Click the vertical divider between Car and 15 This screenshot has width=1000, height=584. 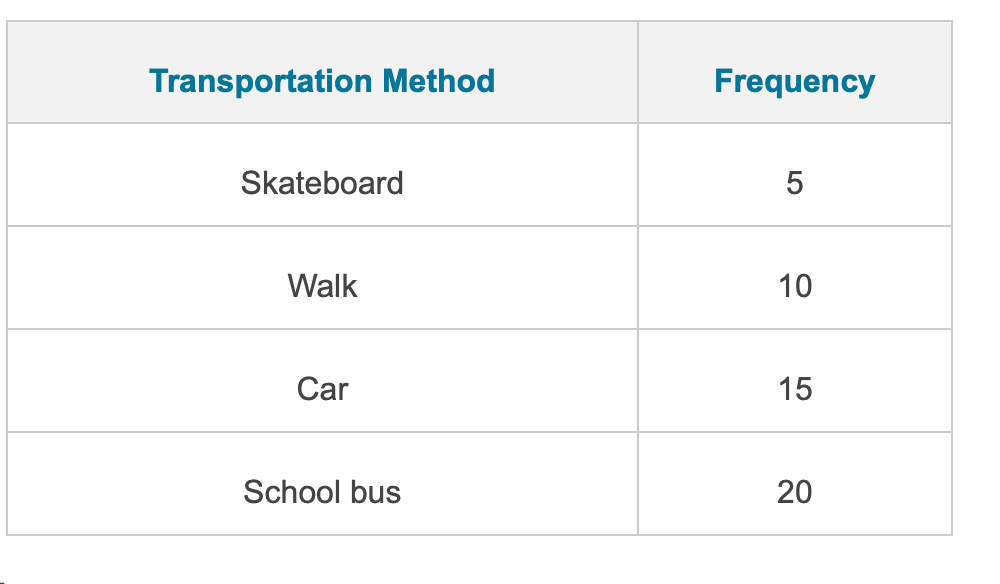[x=638, y=381]
